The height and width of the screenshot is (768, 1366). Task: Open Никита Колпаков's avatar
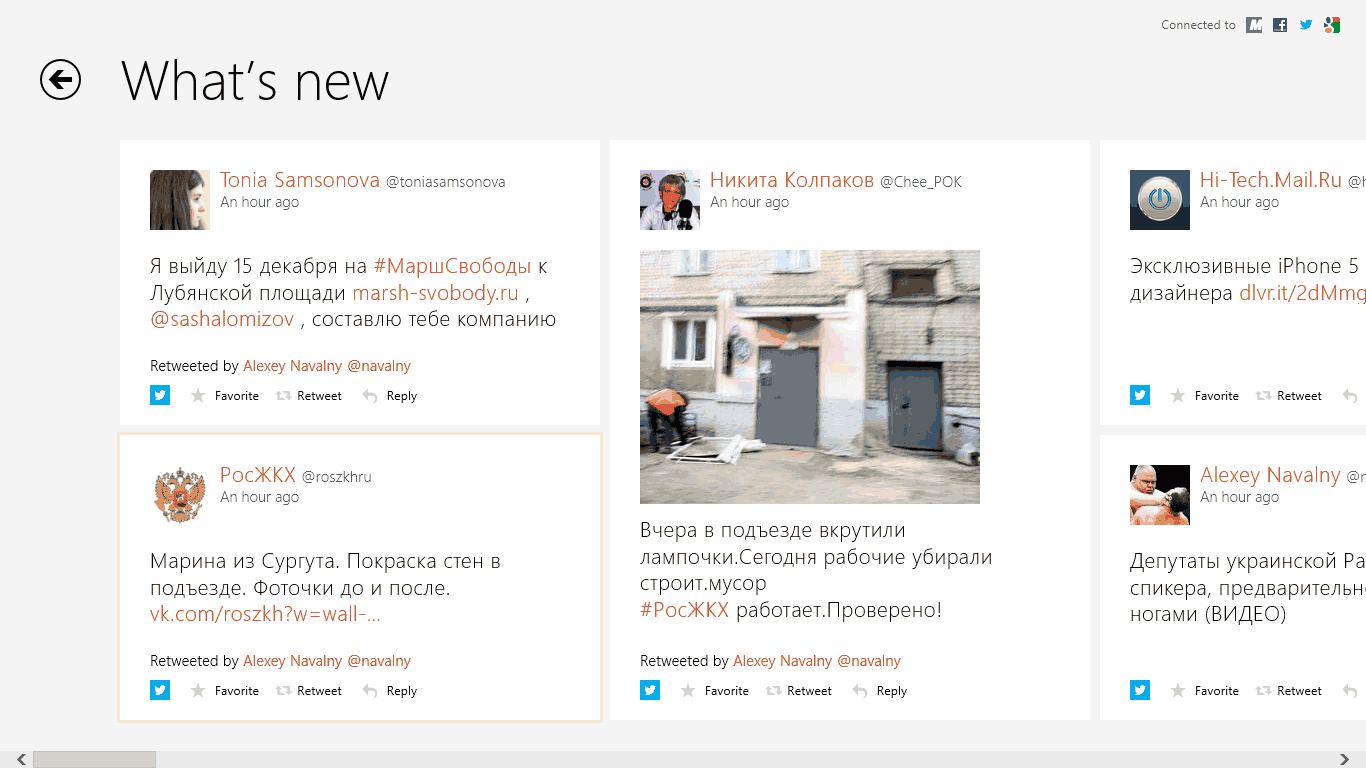pos(670,200)
